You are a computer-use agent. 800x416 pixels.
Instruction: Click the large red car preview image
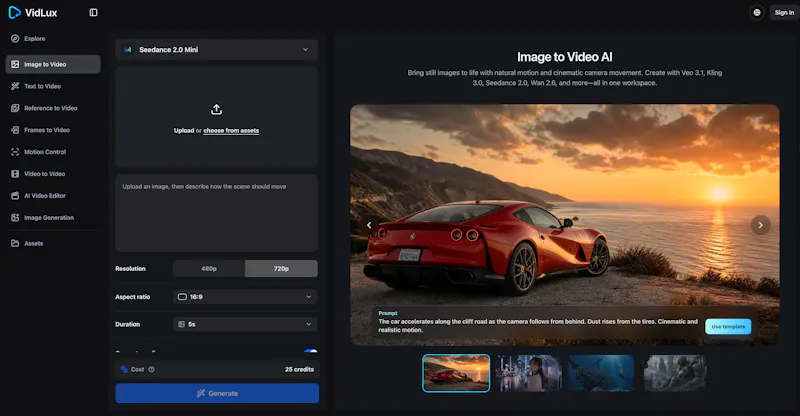(x=565, y=225)
